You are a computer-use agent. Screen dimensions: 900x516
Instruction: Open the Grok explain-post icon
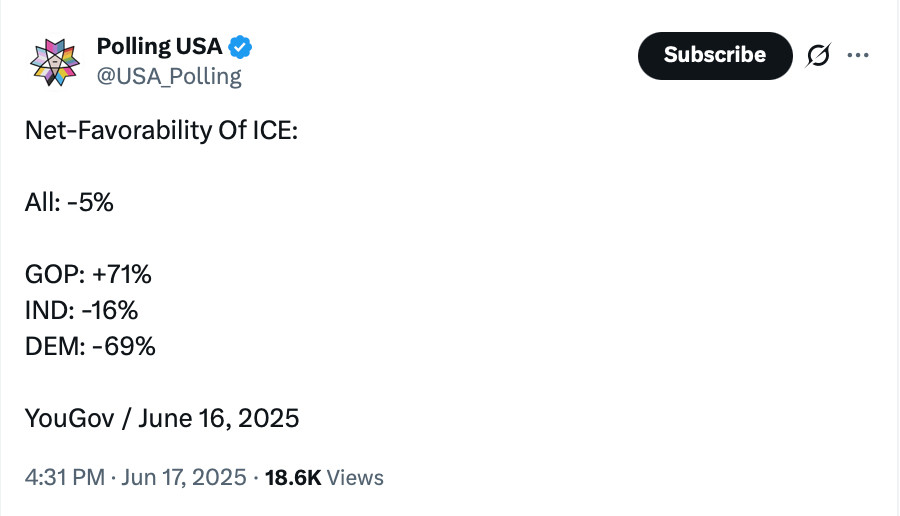coord(818,55)
